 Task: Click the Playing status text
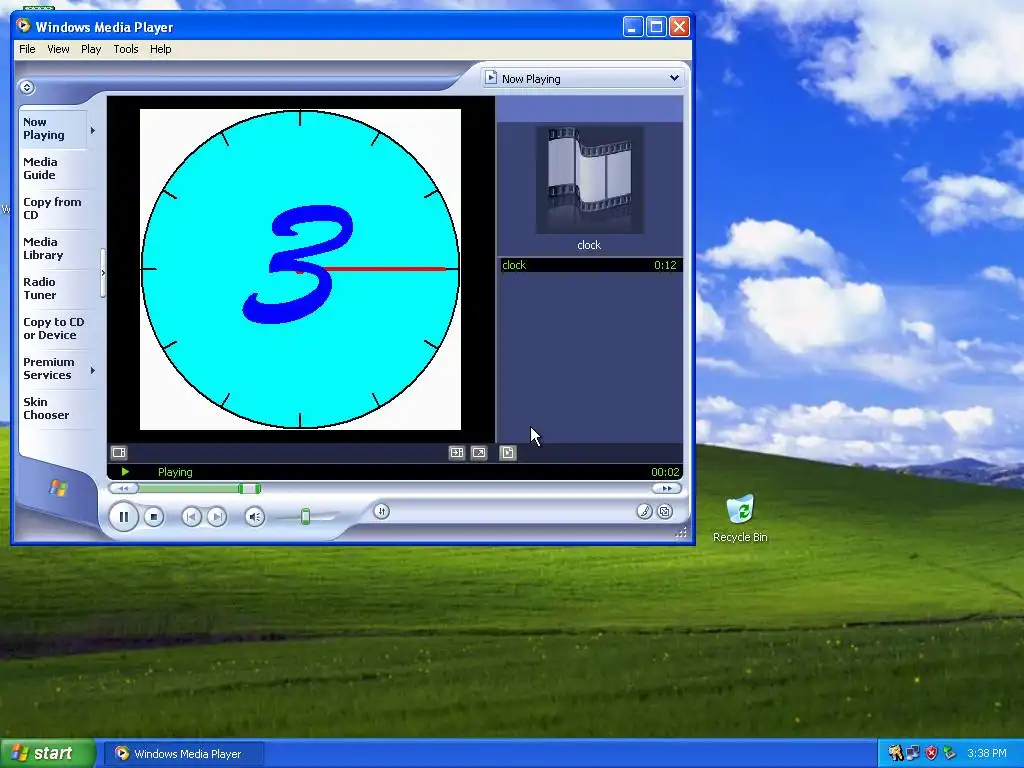175,472
